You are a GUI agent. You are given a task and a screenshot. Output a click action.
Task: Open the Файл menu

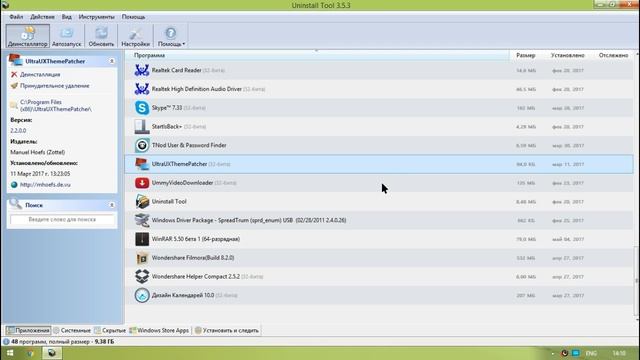16,17
